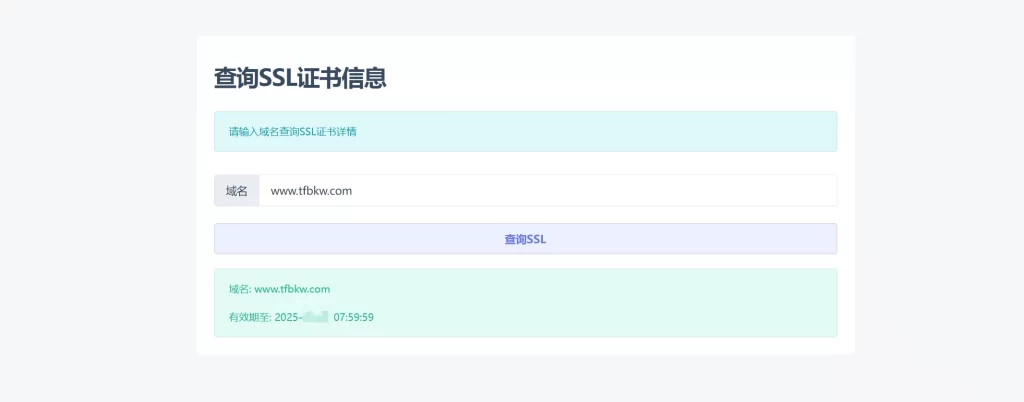Click the blurred date in expiry line
The height and width of the screenshot is (402, 1024).
tap(316, 317)
